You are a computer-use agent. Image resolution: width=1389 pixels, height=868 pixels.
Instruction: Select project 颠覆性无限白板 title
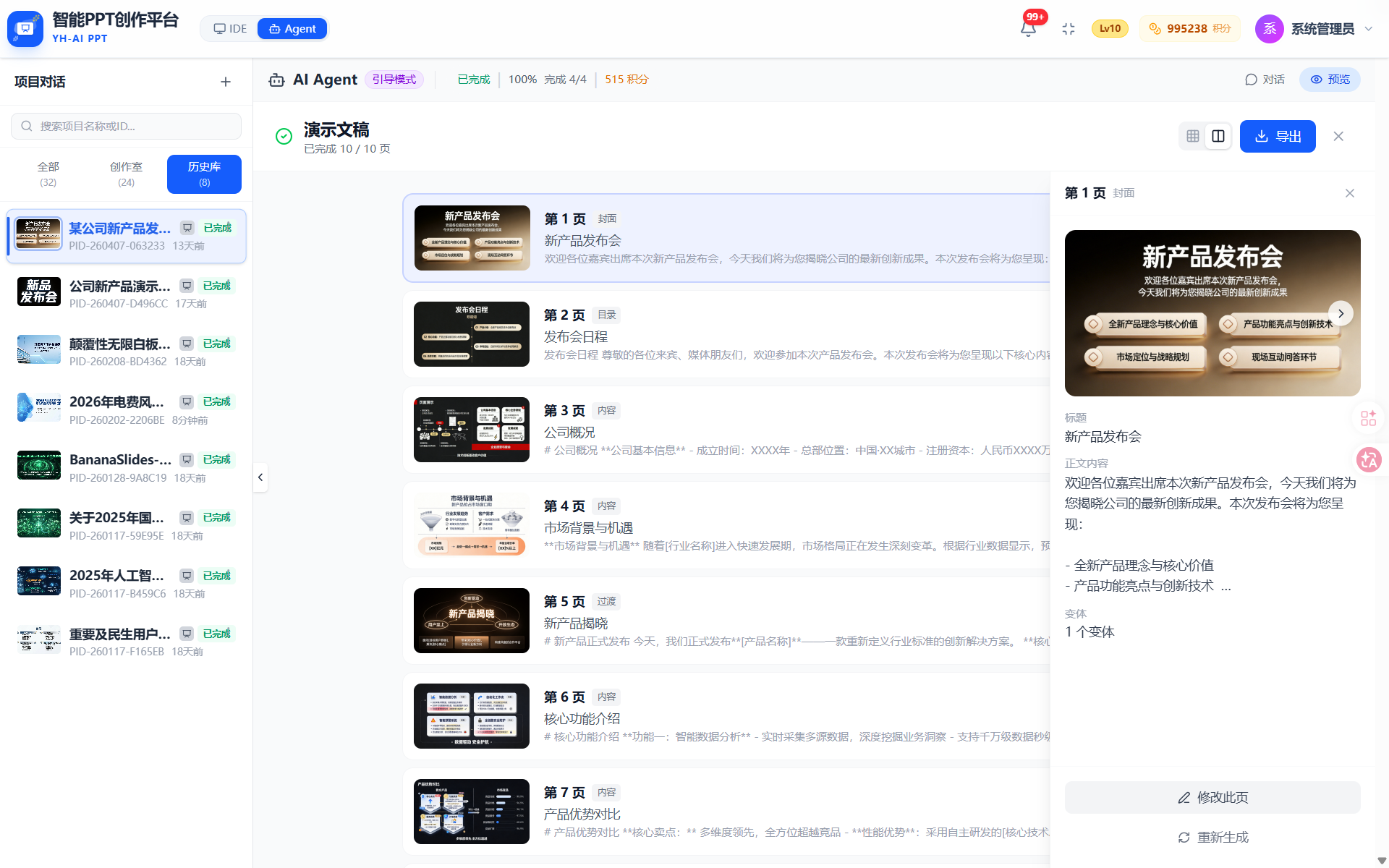click(120, 344)
